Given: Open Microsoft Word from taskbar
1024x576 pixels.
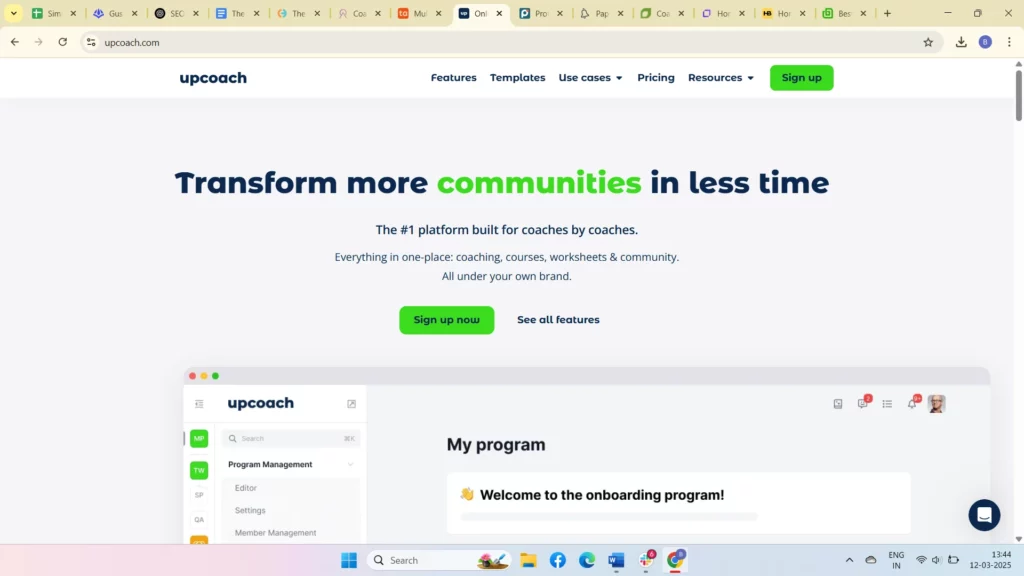Looking at the screenshot, I should [616, 560].
